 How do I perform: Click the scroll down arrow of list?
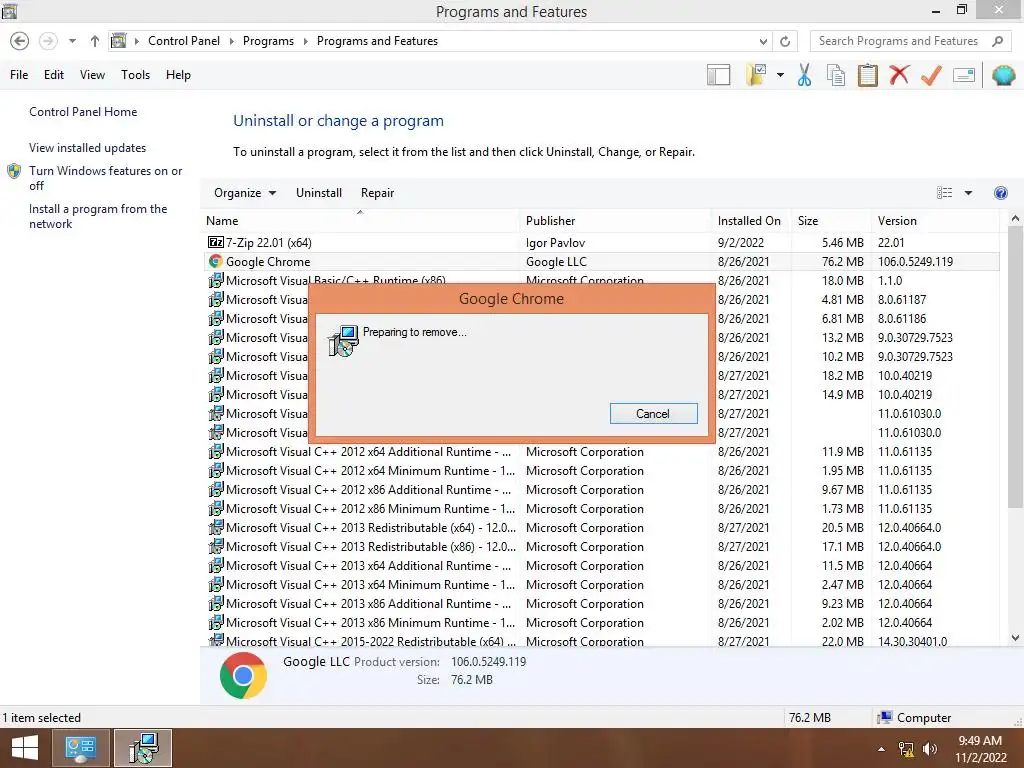click(1015, 638)
